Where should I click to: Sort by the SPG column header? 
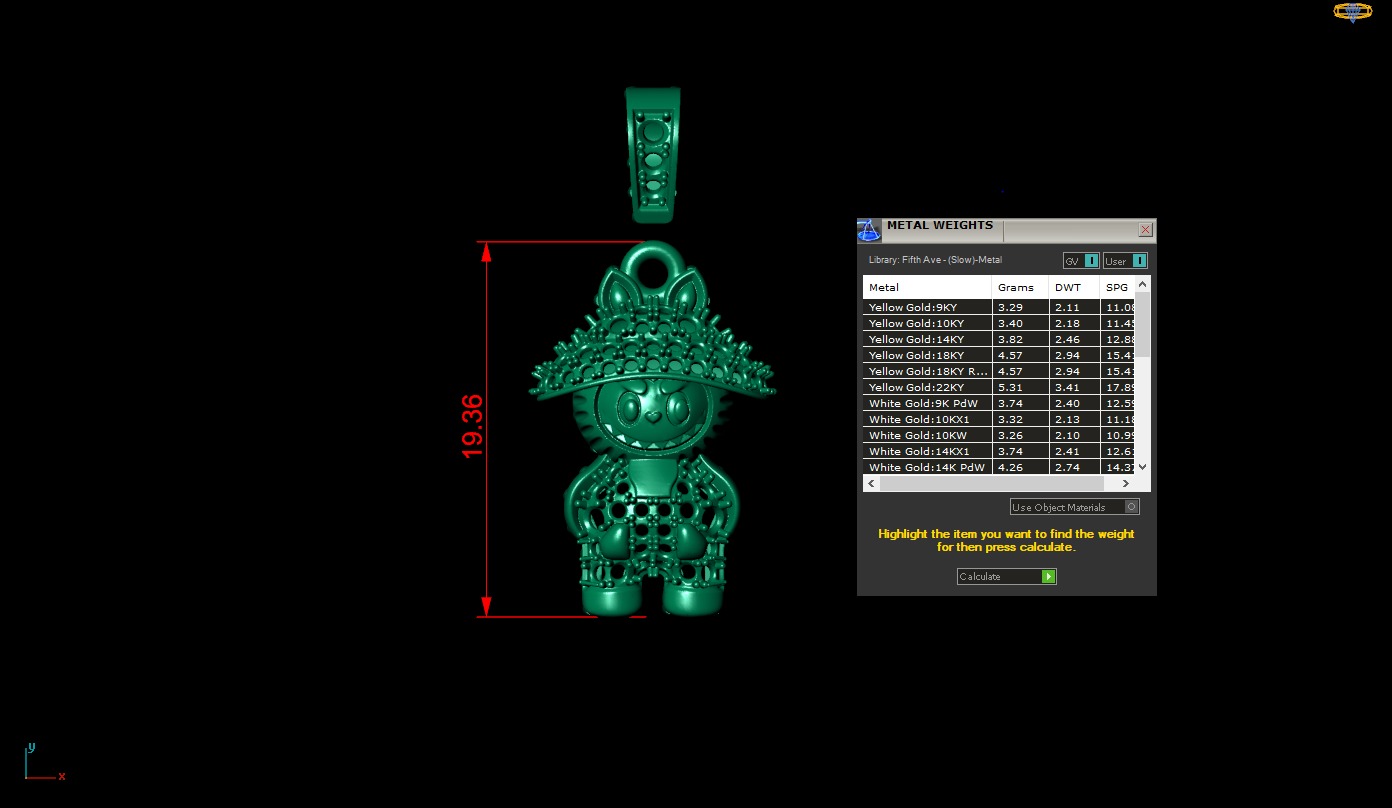(x=1117, y=287)
